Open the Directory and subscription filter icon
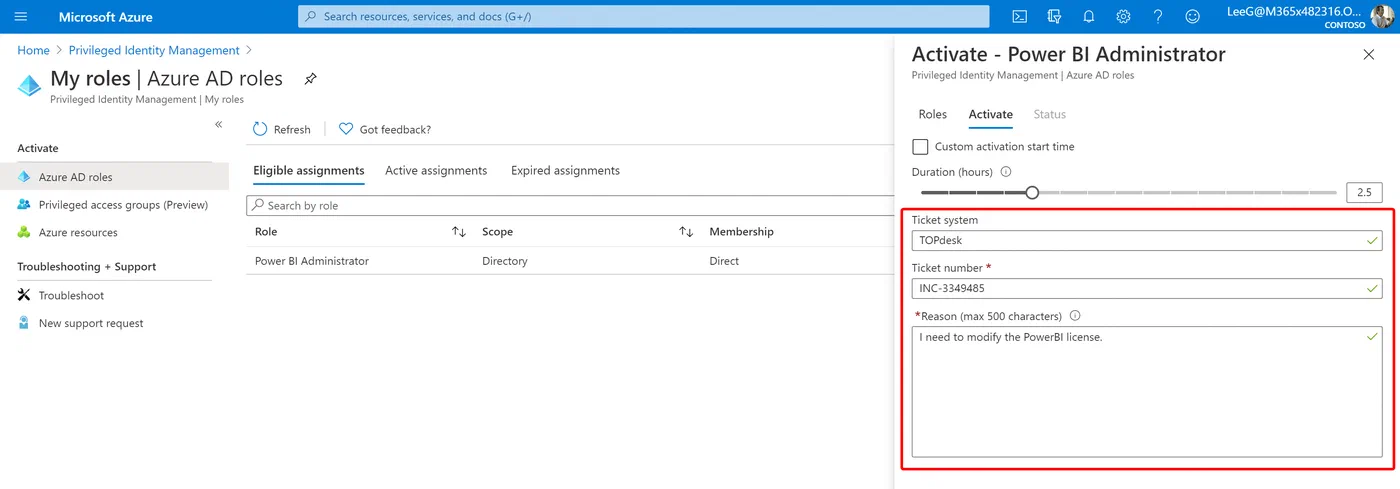 click(x=1054, y=17)
